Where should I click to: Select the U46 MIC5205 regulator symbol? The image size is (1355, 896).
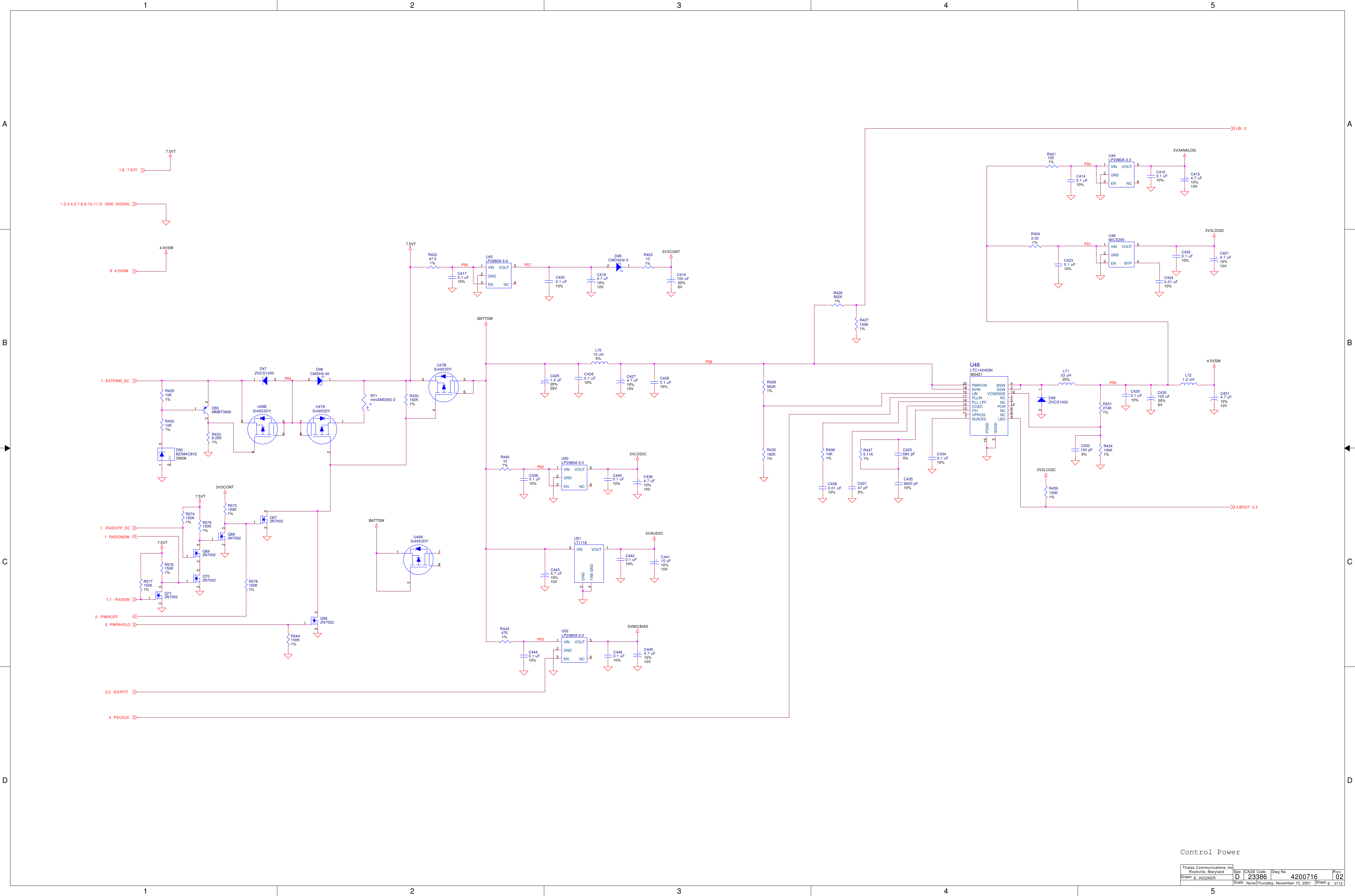(x=1121, y=255)
